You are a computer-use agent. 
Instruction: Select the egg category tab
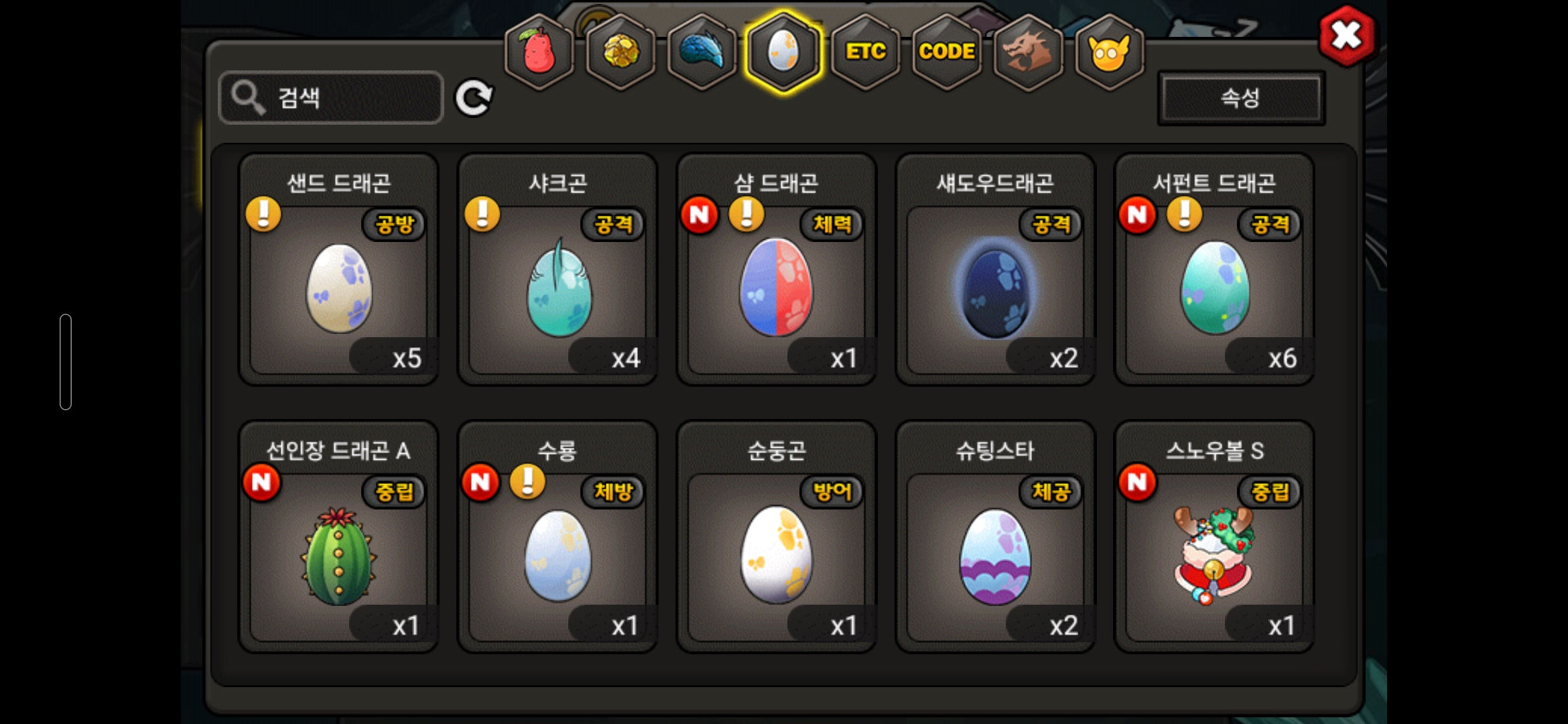(x=783, y=52)
